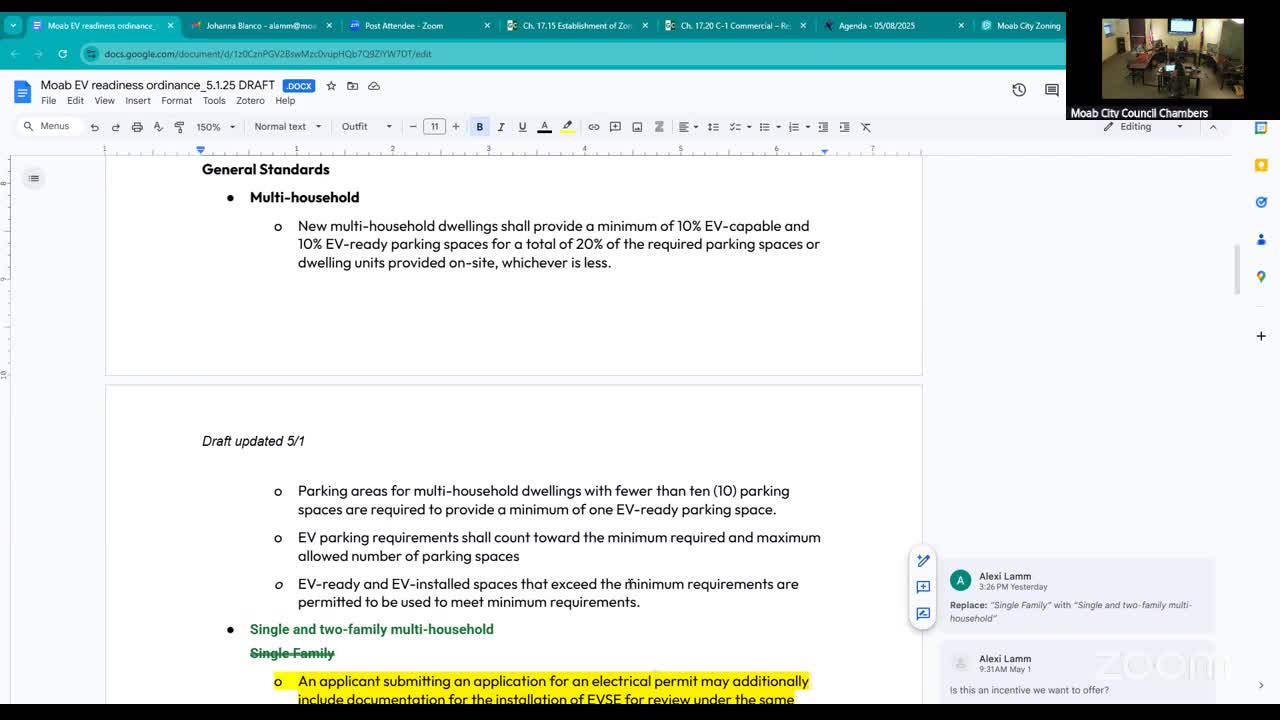Print the document using printer icon
The width and height of the screenshot is (1280, 720).
[x=137, y=127]
